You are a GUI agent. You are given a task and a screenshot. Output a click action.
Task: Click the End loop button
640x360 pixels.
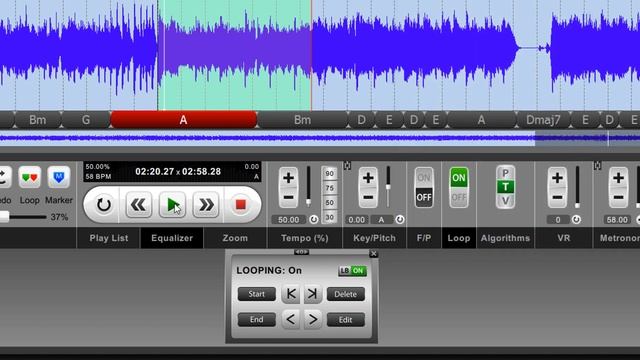pos(256,320)
